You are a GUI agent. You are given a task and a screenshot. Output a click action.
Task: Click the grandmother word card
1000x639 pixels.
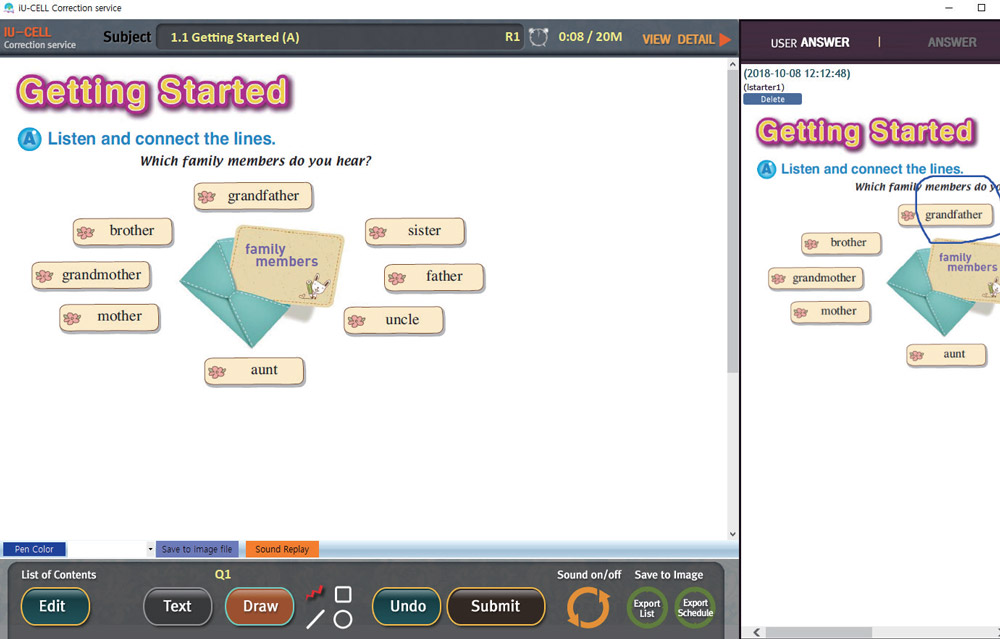[x=91, y=275]
